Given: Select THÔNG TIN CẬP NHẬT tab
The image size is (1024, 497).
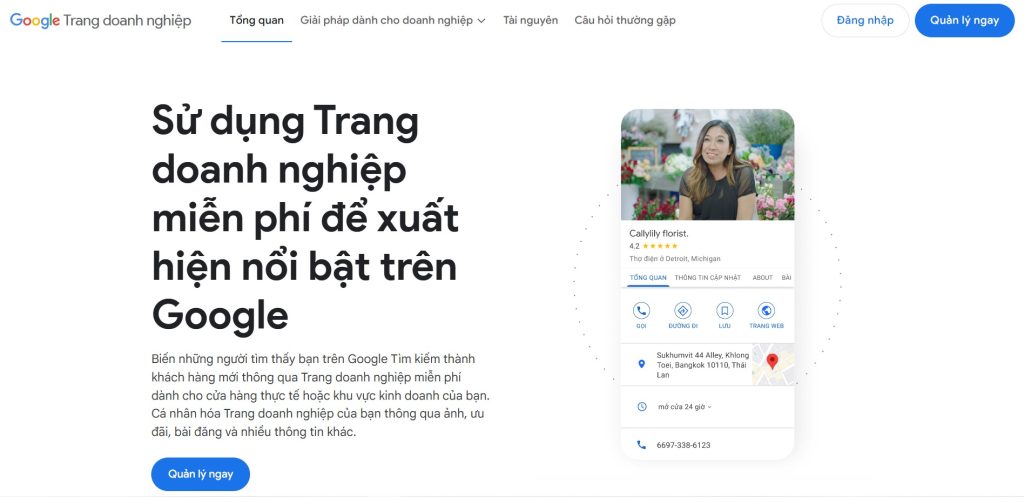Looking at the screenshot, I should click(x=708, y=278).
